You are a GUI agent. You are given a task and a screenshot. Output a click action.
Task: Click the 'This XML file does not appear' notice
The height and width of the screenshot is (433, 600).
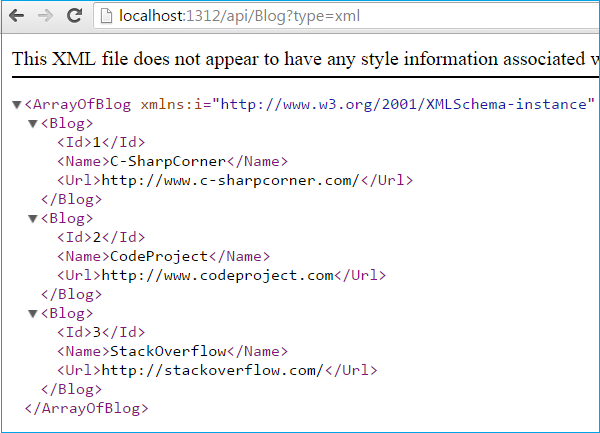tap(305, 59)
